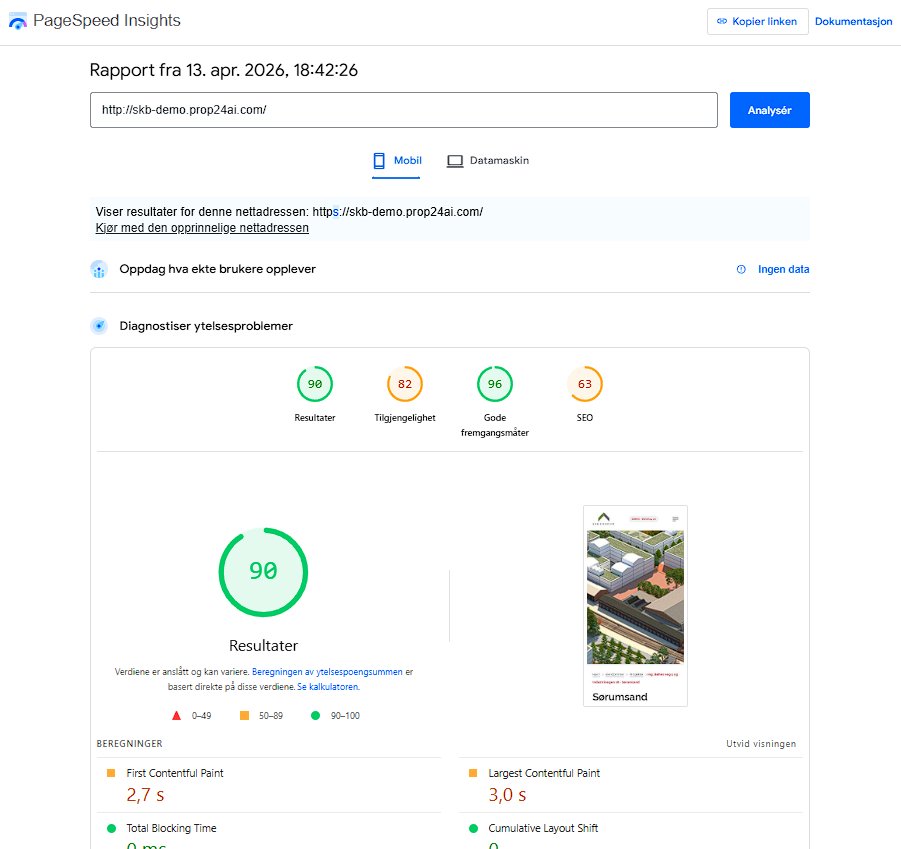Click the PageSpeed Insights logo
Screen dimensions: 901x849
(x=17, y=20)
